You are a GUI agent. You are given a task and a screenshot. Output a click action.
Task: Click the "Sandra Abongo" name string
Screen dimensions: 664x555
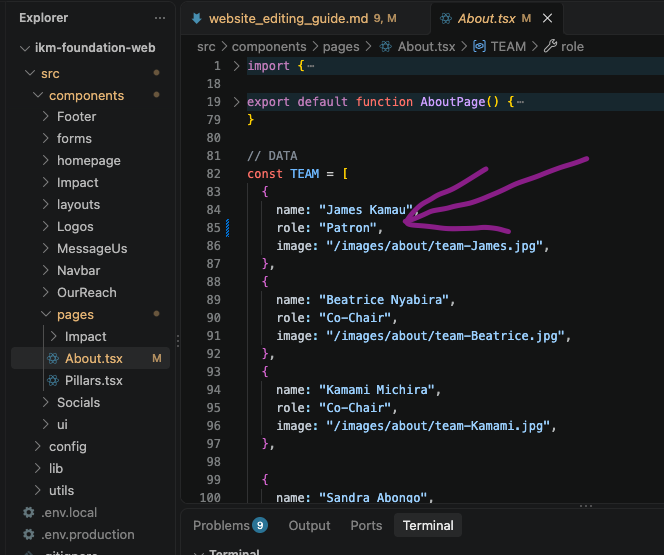tap(373, 497)
